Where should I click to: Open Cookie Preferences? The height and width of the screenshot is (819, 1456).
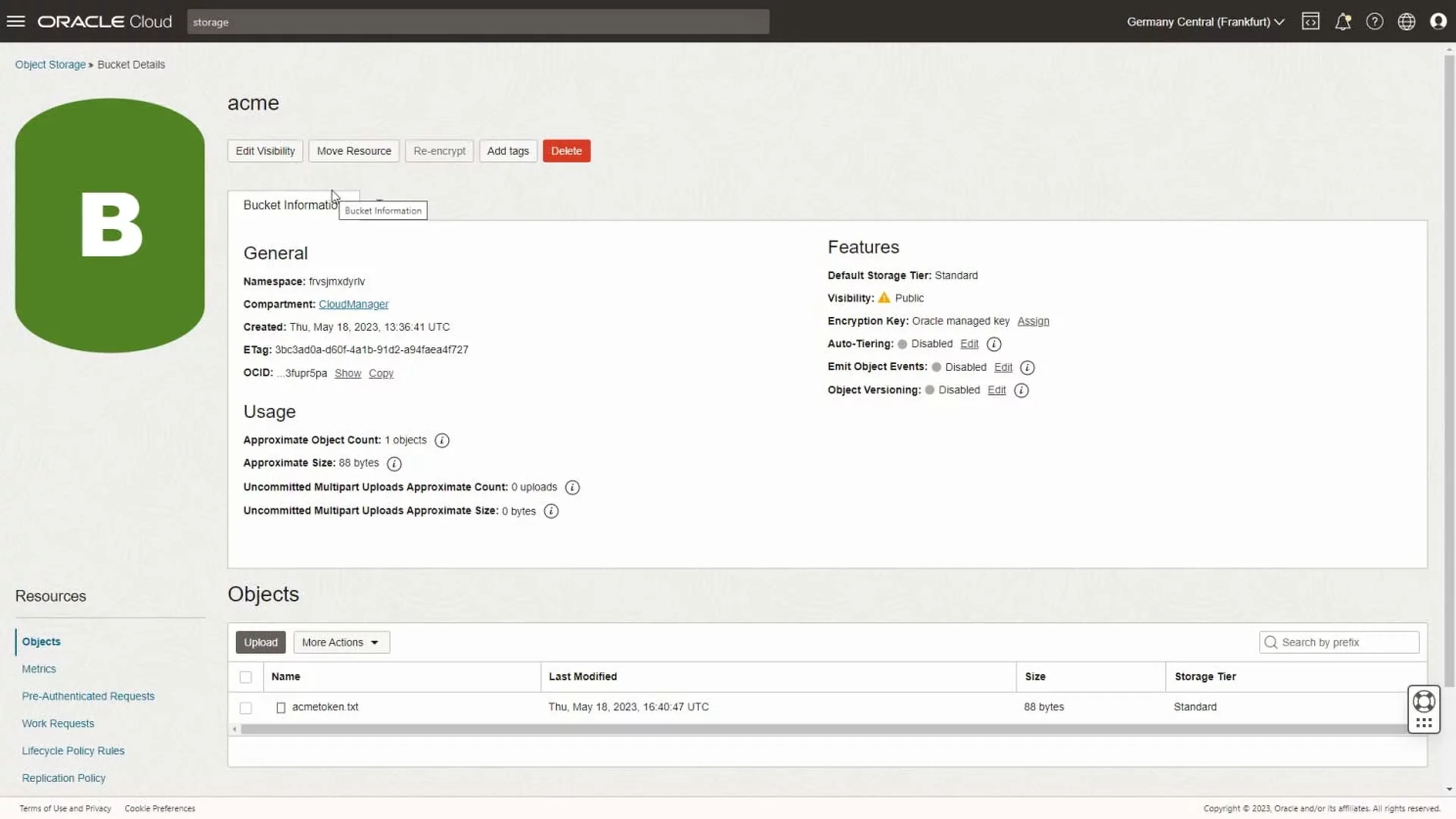(x=160, y=808)
